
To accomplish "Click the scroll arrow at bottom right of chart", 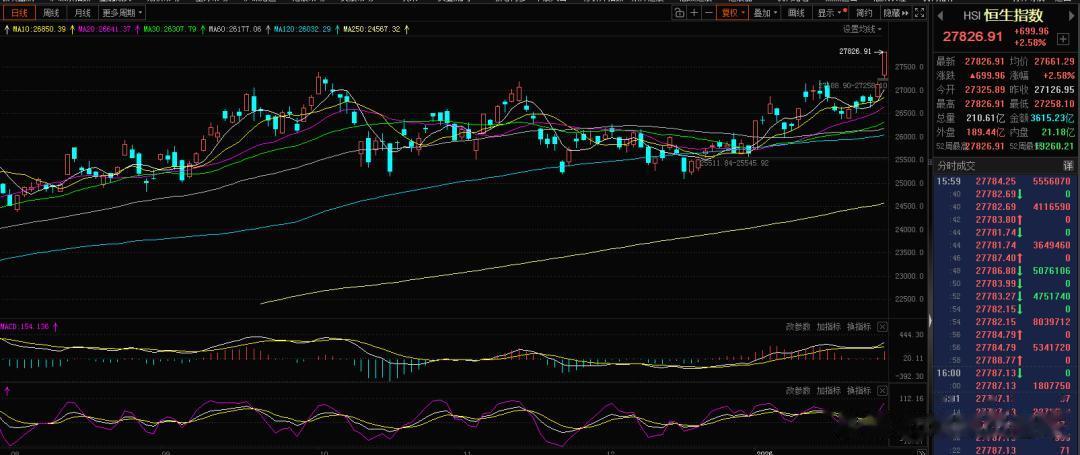I will pyautogui.click(x=921, y=452).
